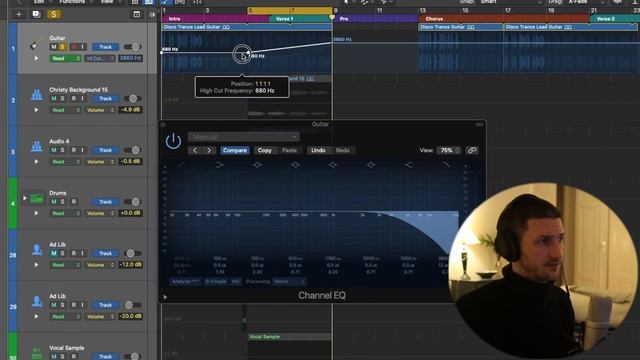Image resolution: width=640 pixels, height=360 pixels.
Task: Open the View menu in tracks area
Action: pyautogui.click(x=107, y=2)
